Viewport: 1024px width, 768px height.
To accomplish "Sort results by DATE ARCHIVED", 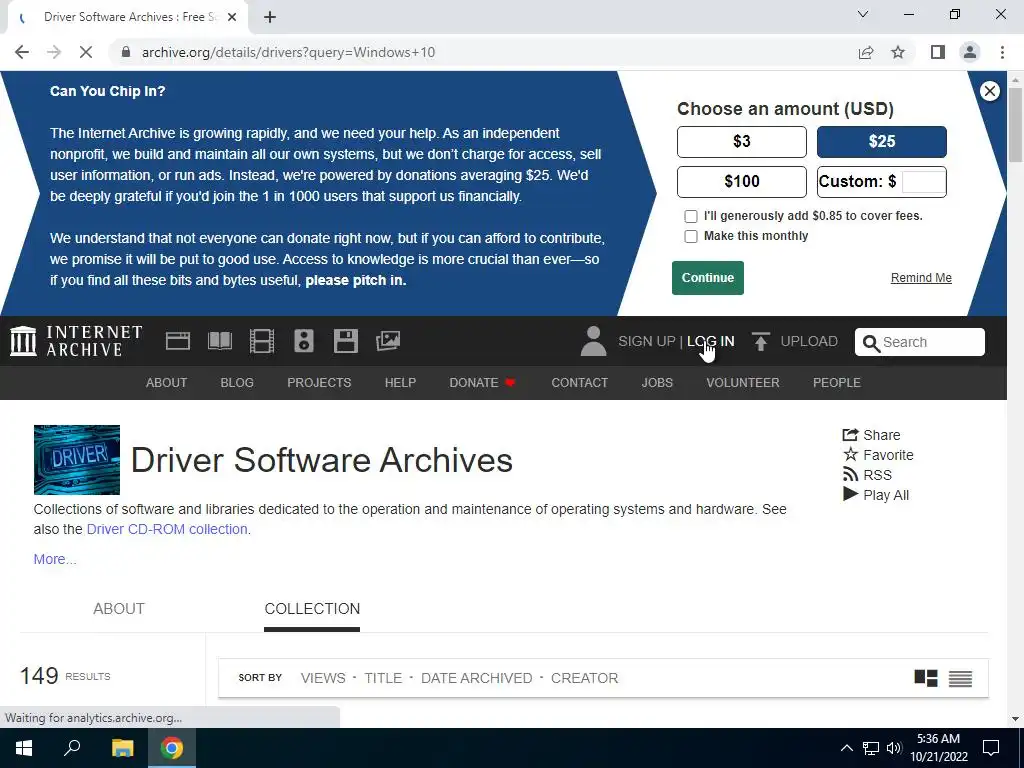I will (476, 679).
